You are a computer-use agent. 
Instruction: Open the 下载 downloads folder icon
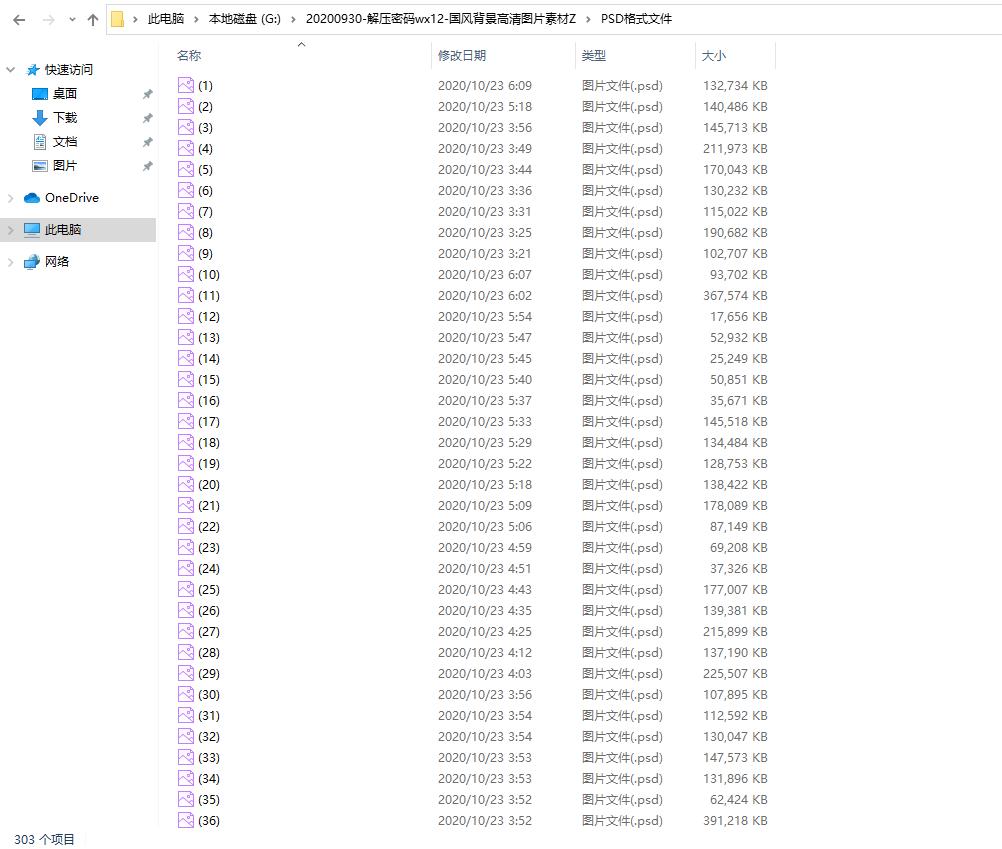coord(40,118)
